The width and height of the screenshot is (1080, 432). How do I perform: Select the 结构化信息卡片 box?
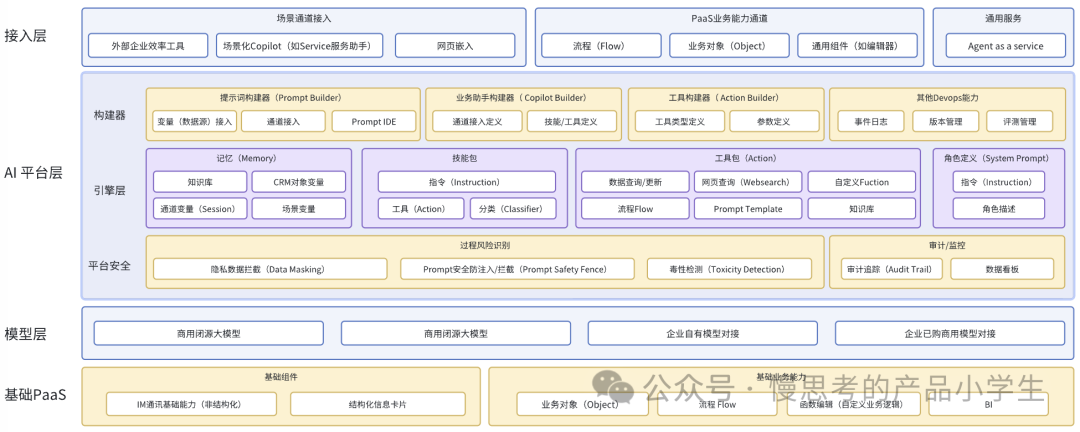pyautogui.click(x=376, y=404)
